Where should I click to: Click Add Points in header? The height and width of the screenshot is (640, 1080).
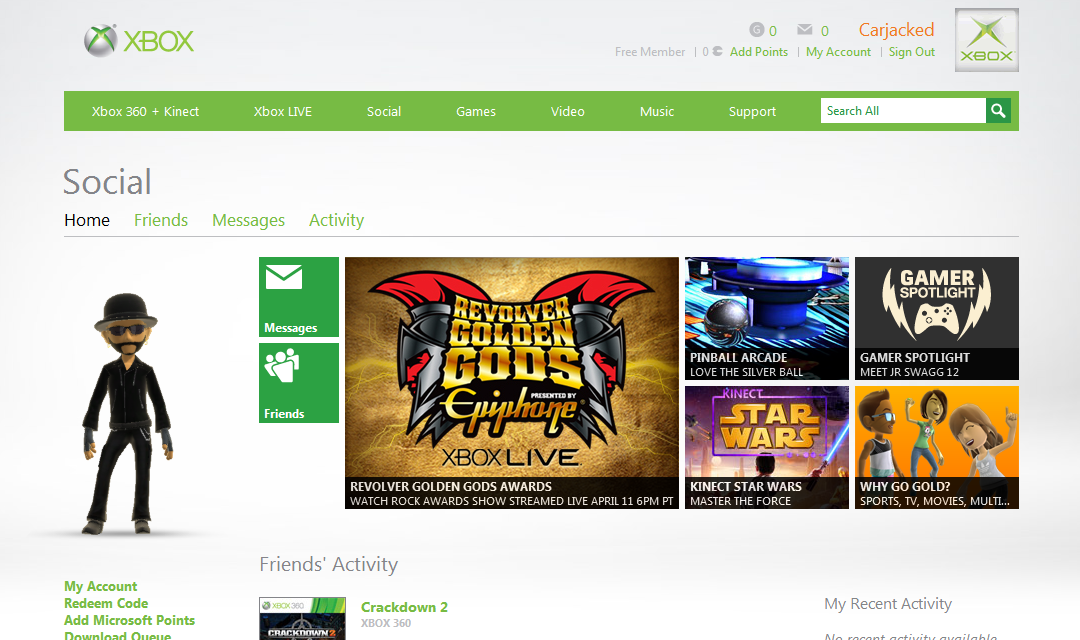[x=758, y=52]
